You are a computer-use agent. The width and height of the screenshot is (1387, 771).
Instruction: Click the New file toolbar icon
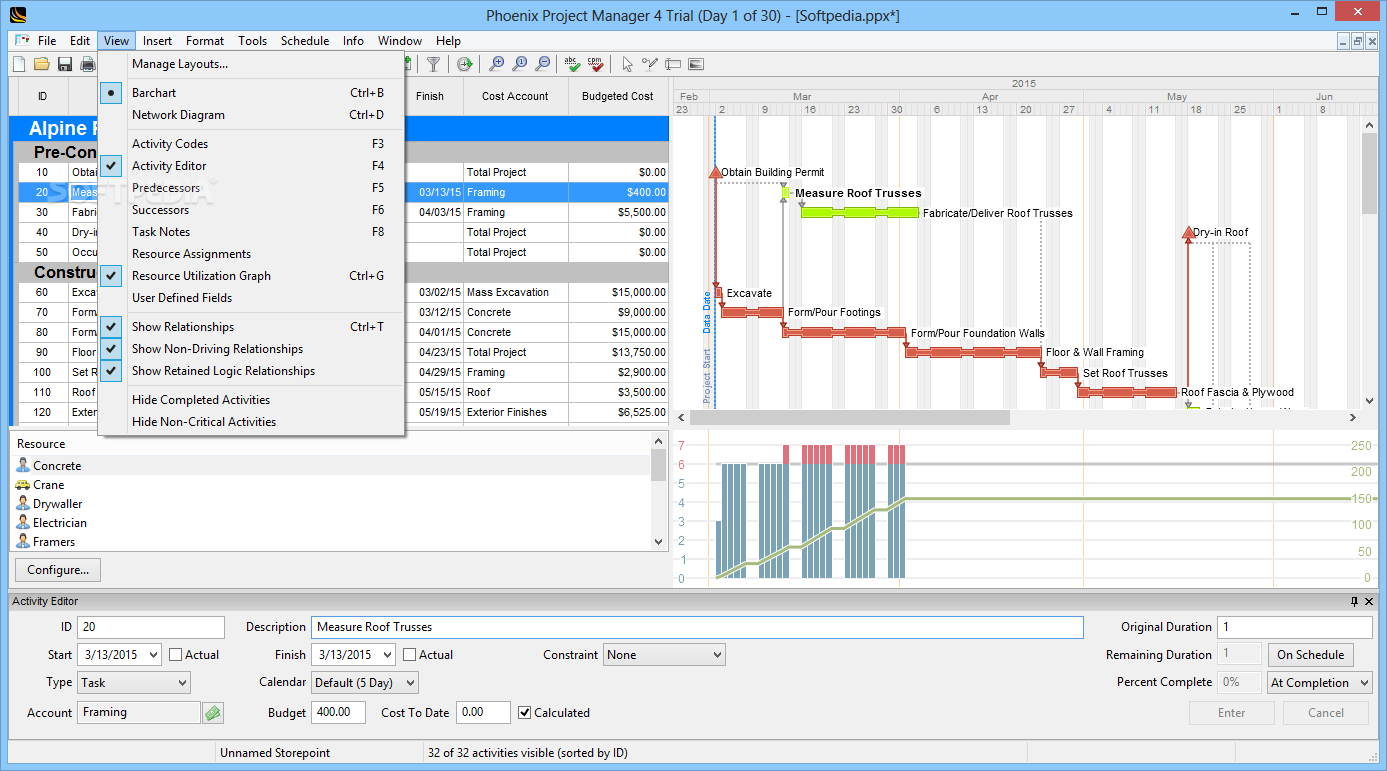click(x=19, y=64)
